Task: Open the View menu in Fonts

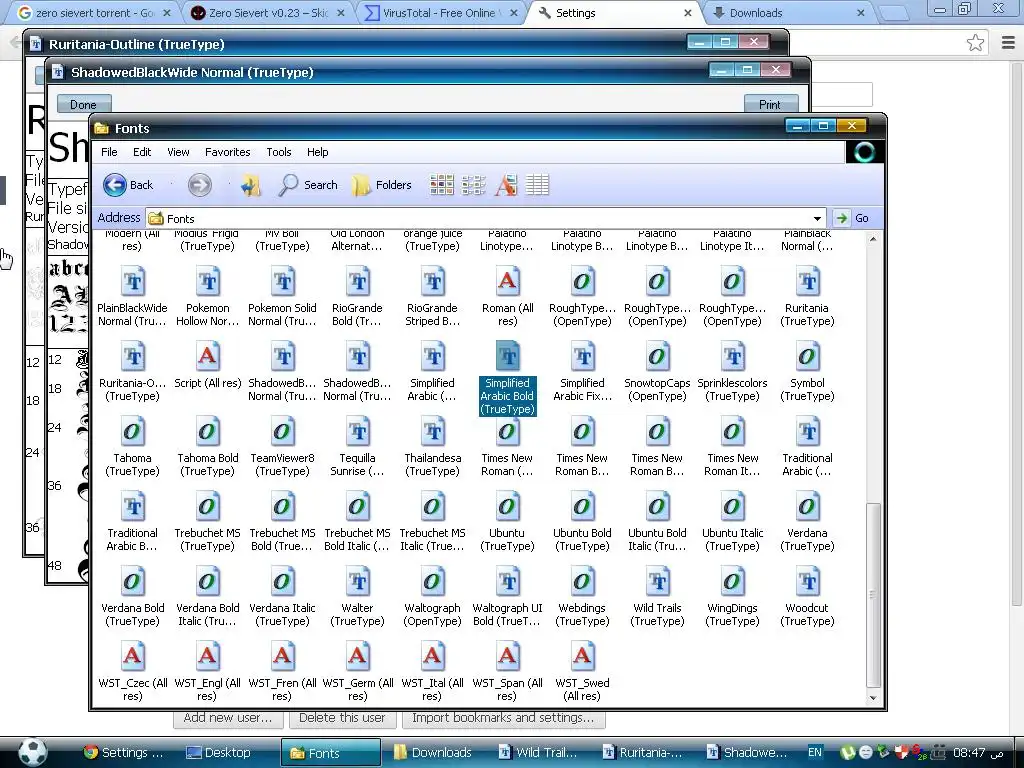Action: (x=178, y=152)
